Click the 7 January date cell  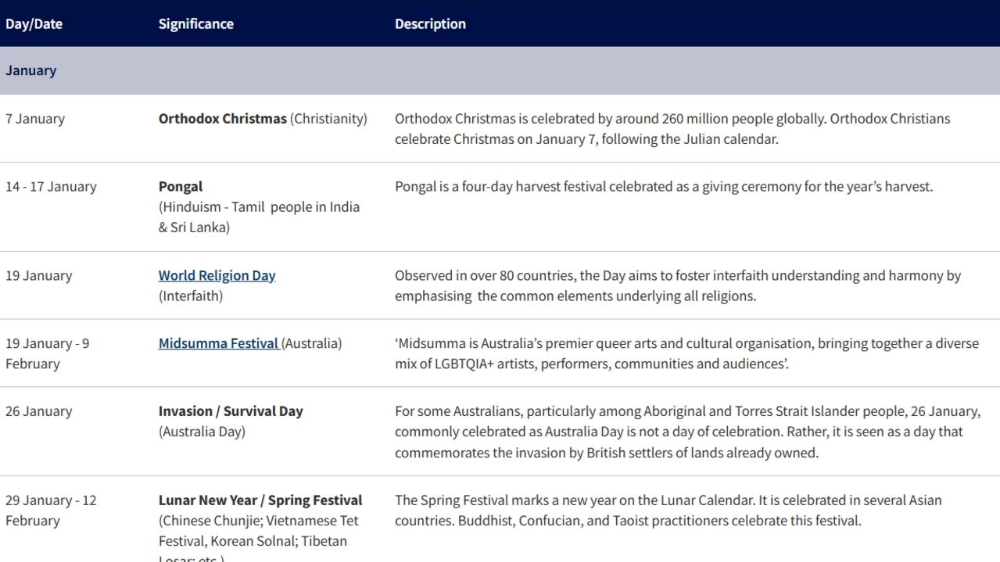point(35,119)
